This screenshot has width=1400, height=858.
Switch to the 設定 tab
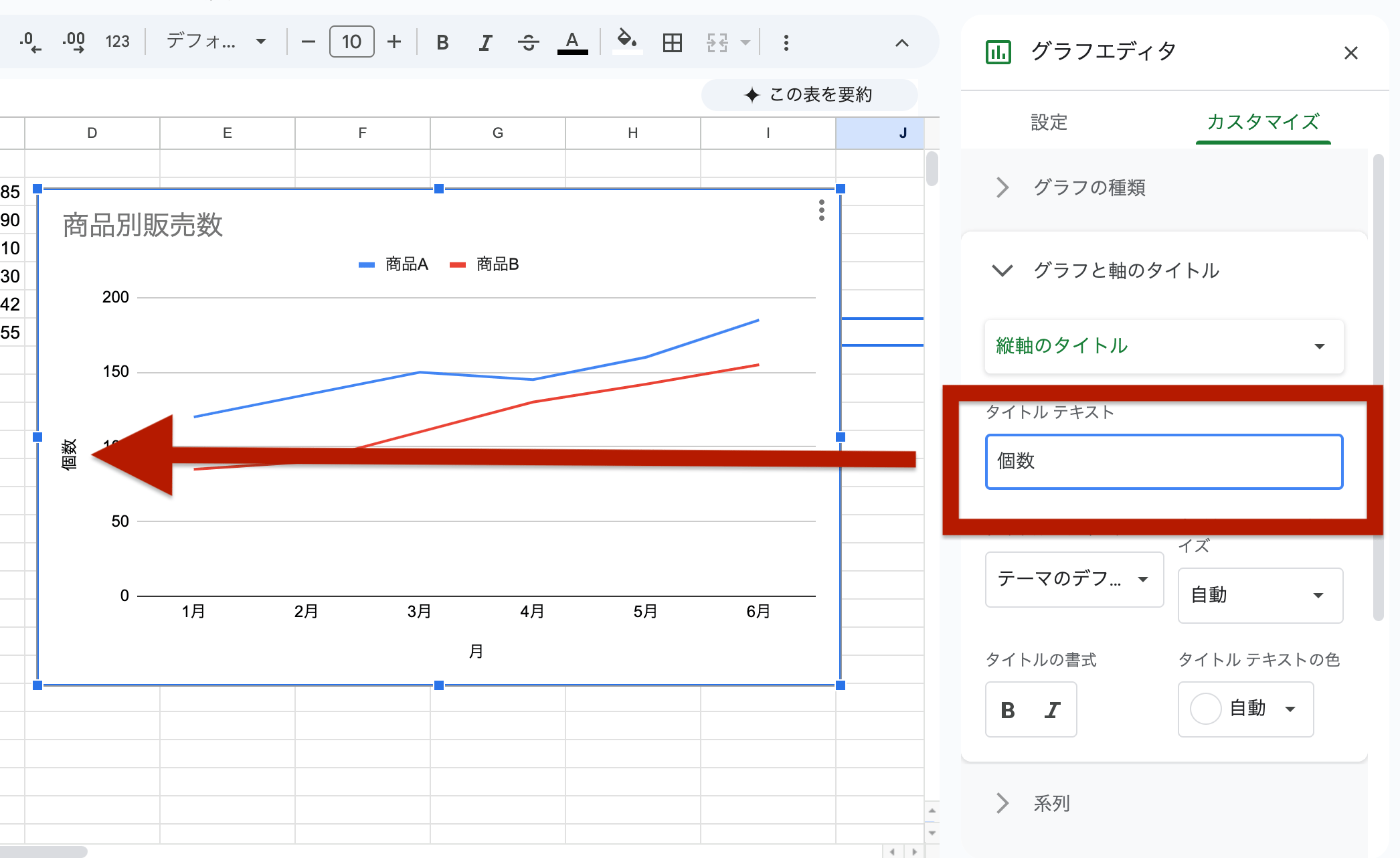[1049, 122]
